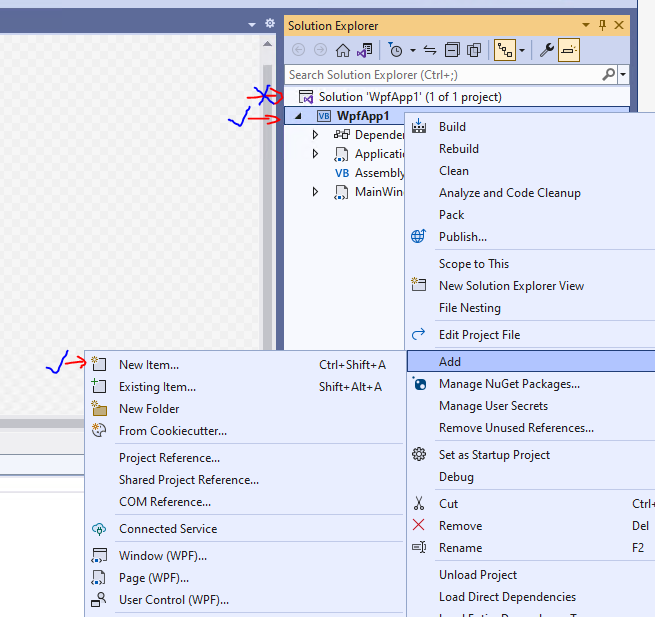Click the Collapse All icon
This screenshot has height=617, width=655.
[452, 51]
